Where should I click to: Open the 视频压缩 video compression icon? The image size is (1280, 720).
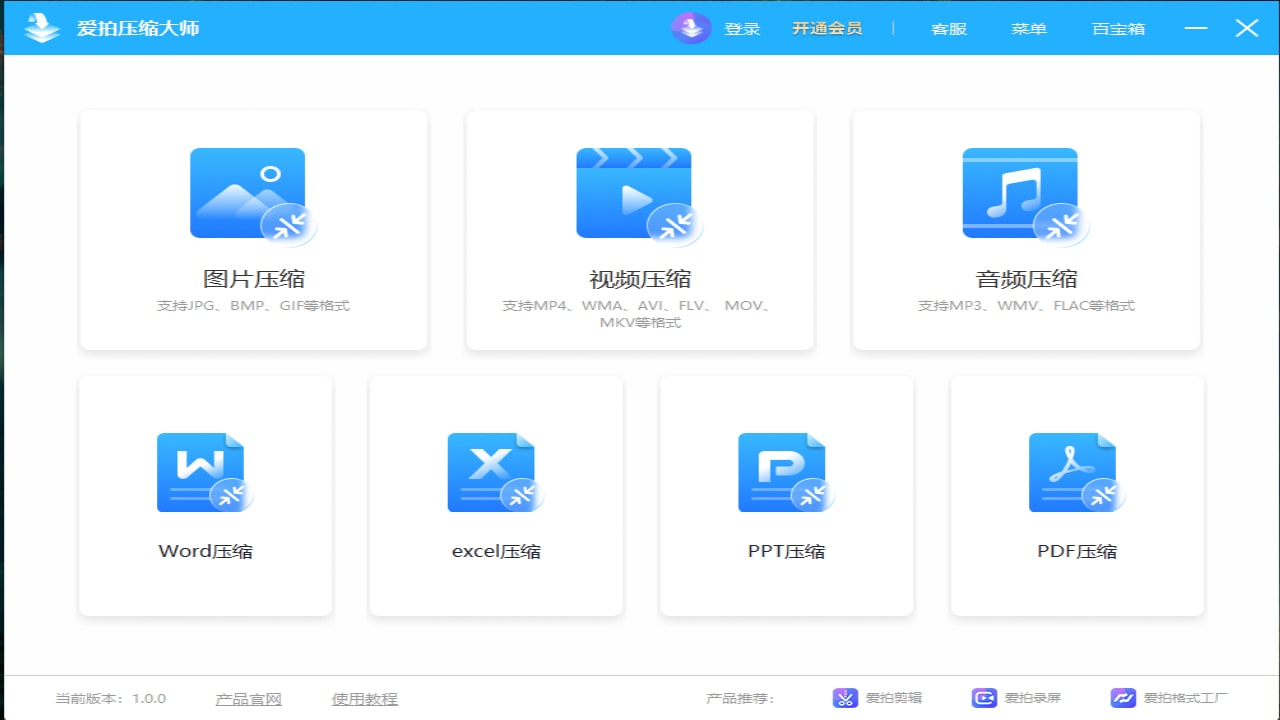[639, 196]
